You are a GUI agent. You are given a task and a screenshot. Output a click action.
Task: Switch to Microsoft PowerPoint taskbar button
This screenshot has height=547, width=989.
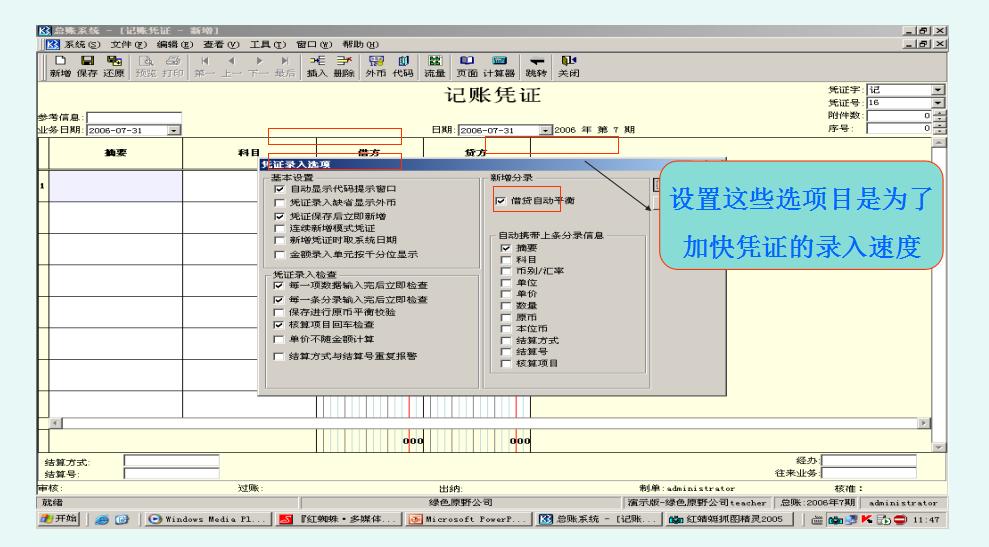tap(469, 519)
